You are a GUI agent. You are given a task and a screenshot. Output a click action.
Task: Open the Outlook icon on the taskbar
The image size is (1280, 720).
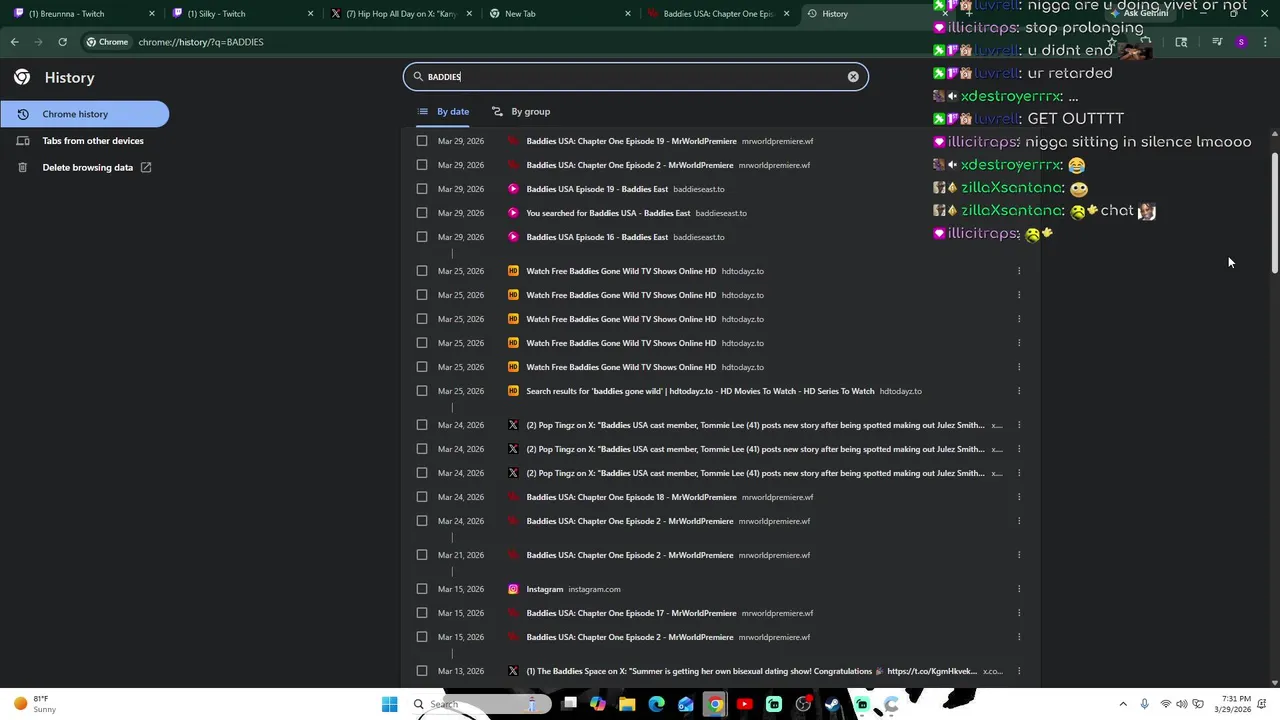[x=686, y=704]
